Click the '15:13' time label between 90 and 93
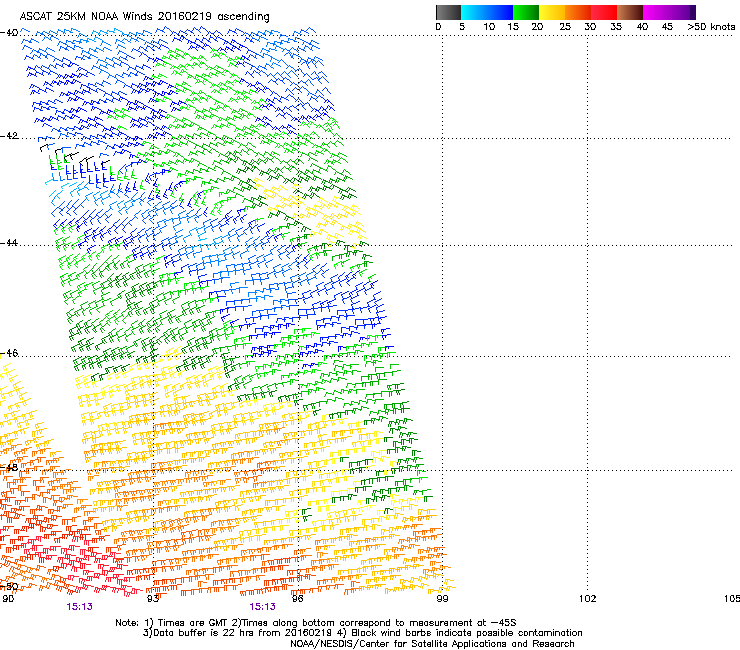The height and width of the screenshot is (650, 740). click(x=80, y=607)
